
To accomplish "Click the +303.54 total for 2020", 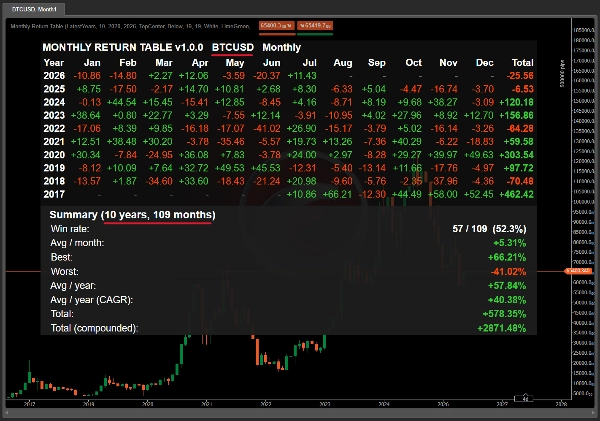I will coord(517,155).
